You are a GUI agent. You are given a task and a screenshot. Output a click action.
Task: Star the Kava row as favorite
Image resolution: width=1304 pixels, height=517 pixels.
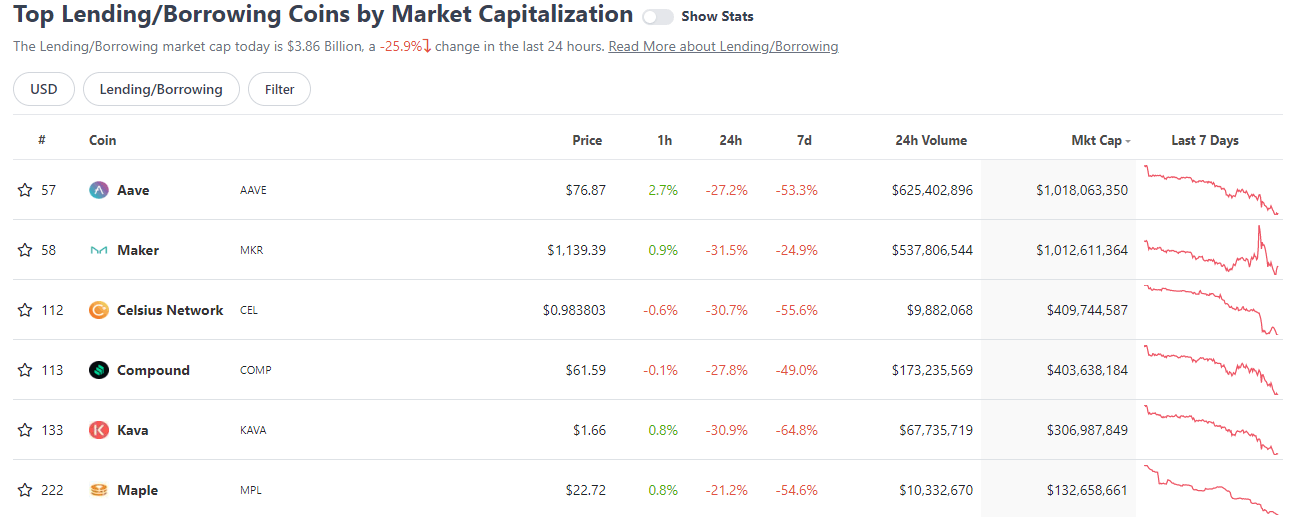pyautogui.click(x=25, y=430)
